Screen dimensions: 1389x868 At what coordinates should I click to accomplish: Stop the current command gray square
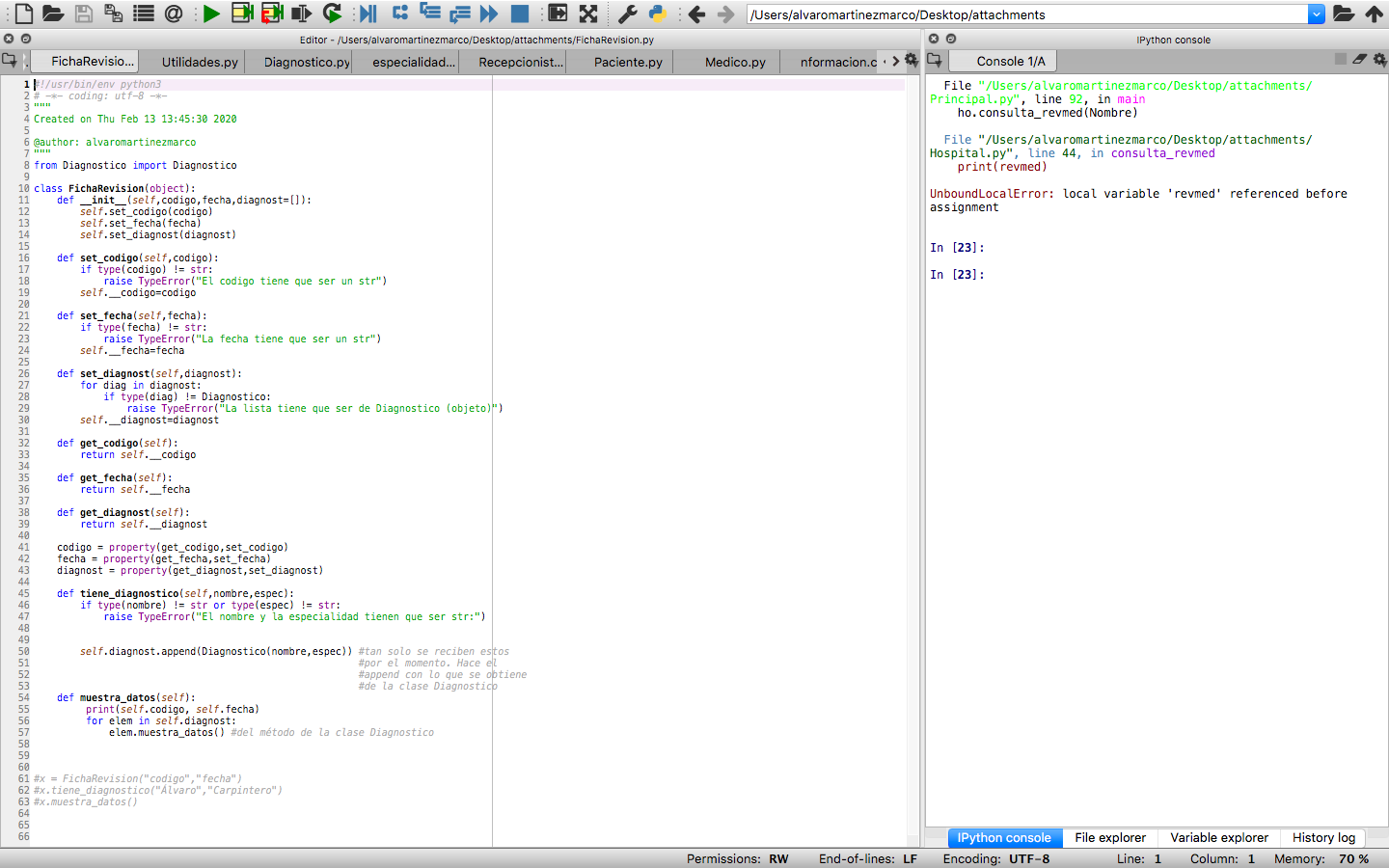point(1340,60)
